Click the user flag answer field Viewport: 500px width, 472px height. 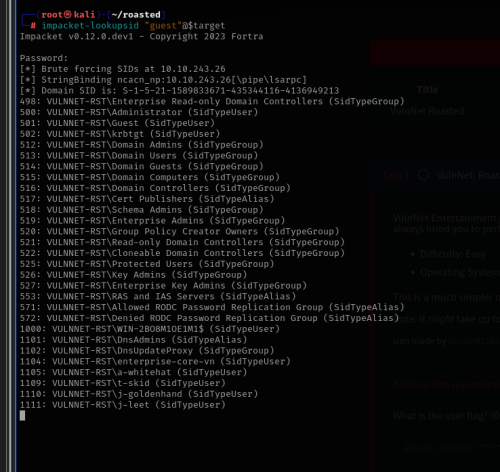(x=447, y=449)
